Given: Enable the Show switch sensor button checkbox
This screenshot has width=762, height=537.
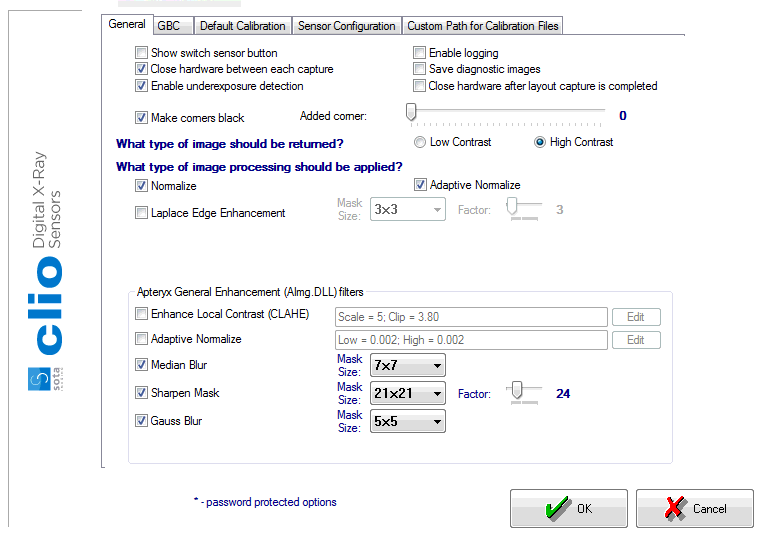Looking at the screenshot, I should 142,53.
